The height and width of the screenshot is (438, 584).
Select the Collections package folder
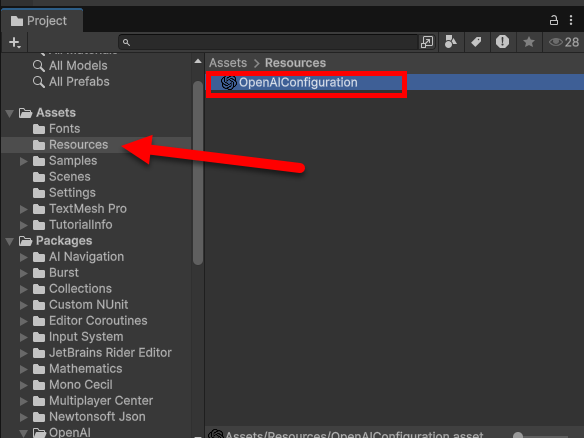(x=72, y=289)
